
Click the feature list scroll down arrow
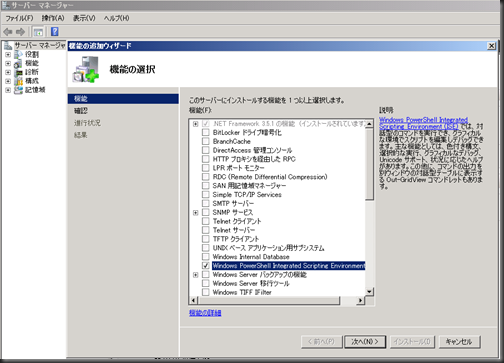pyautogui.click(x=369, y=292)
